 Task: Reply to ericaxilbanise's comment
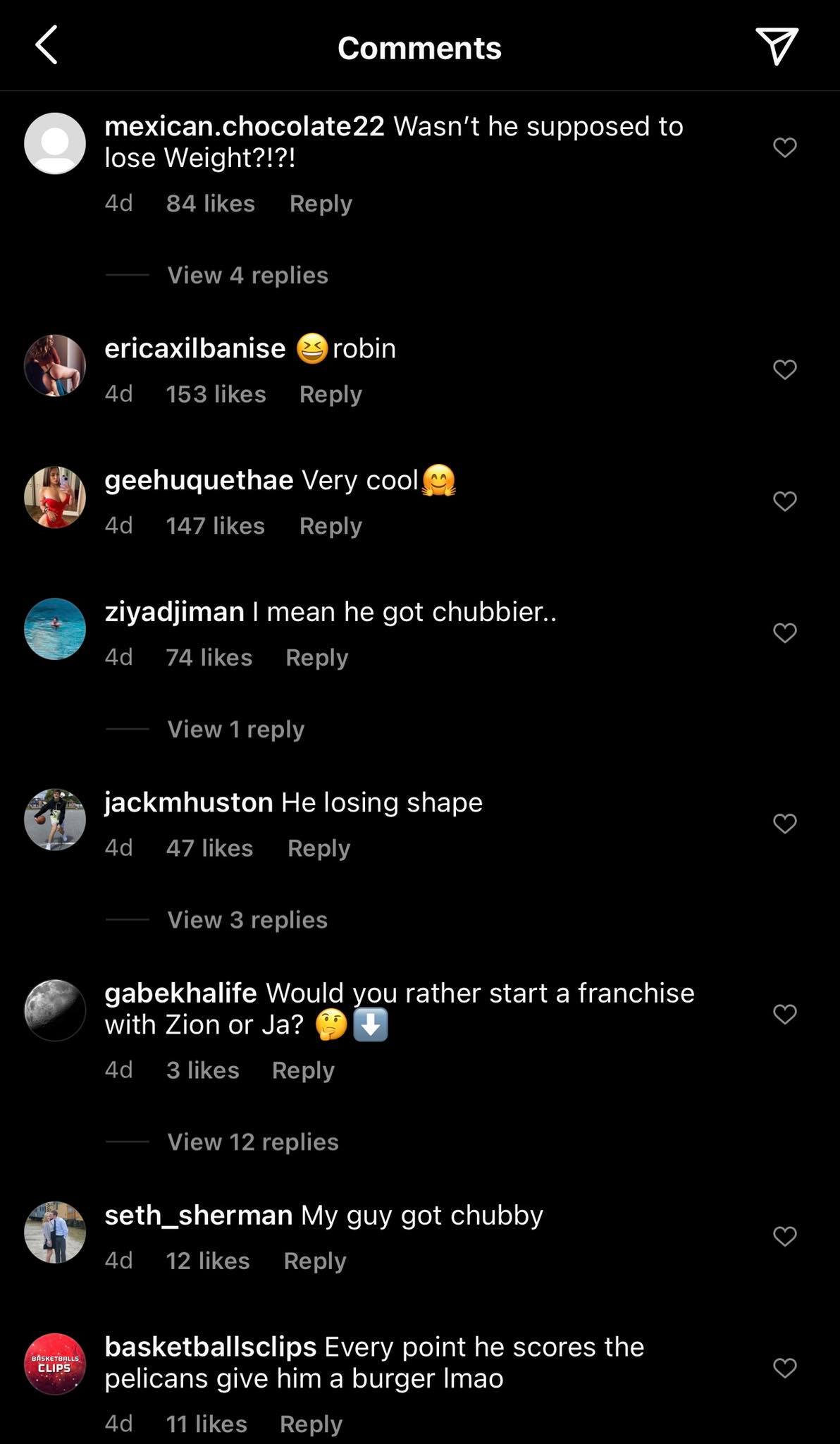pos(330,394)
